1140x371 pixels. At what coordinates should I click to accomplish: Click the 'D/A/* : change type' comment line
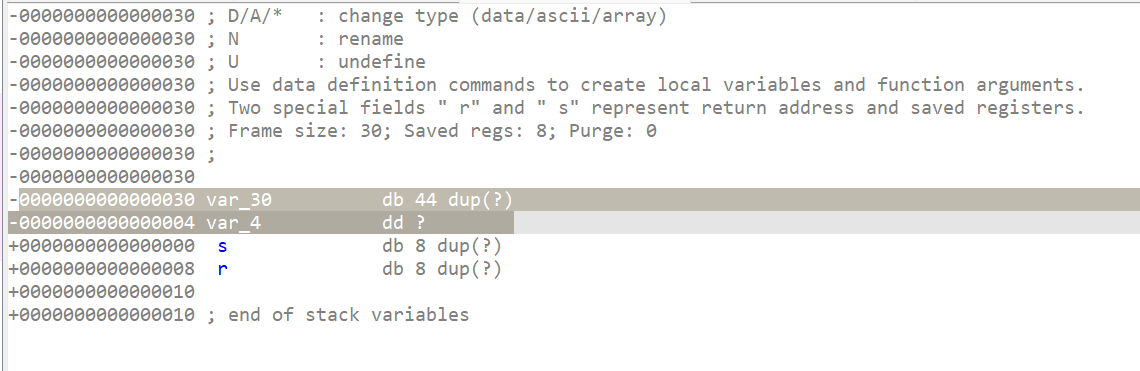[x=436, y=16]
